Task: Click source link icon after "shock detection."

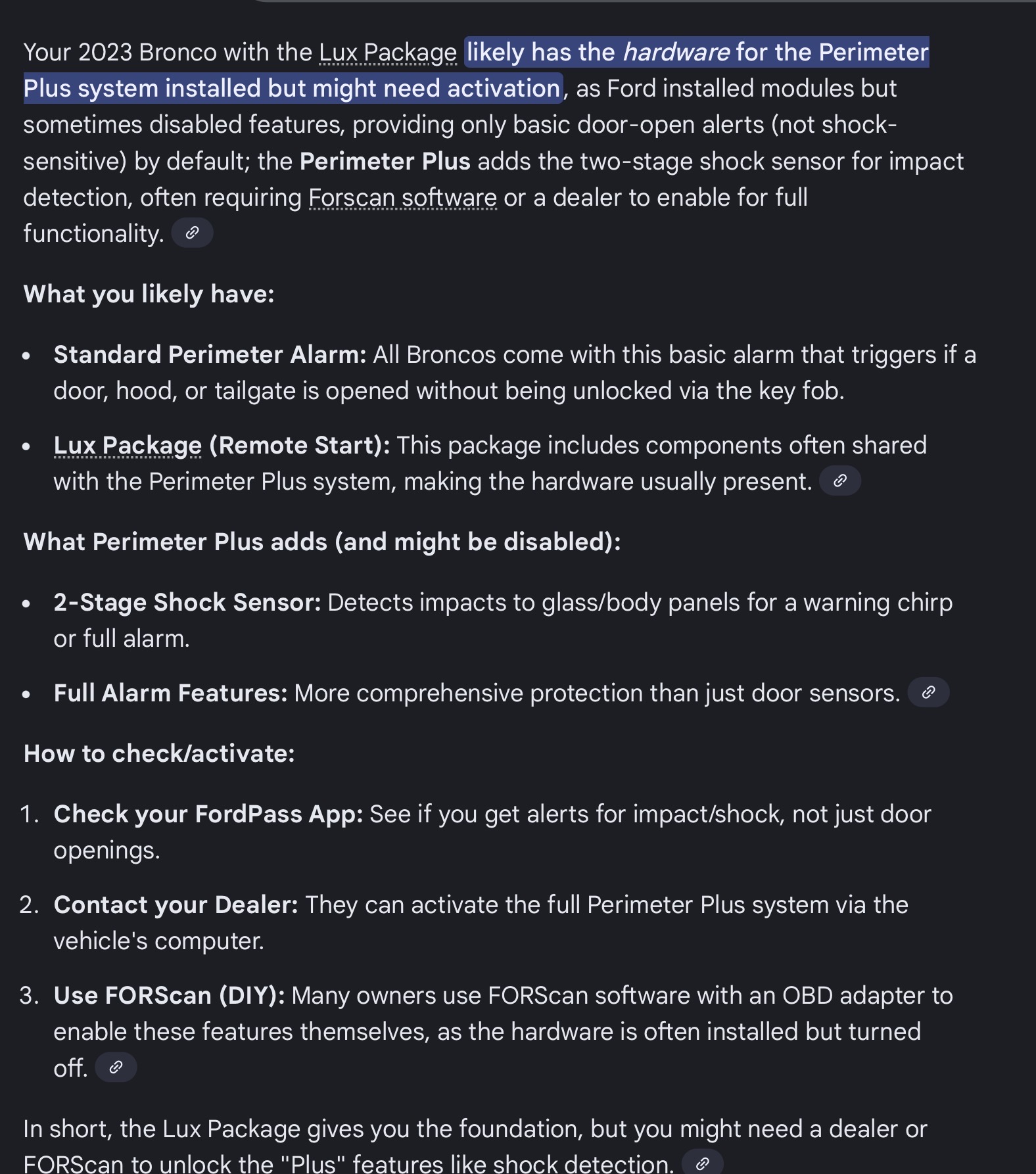Action: pyautogui.click(x=702, y=1163)
